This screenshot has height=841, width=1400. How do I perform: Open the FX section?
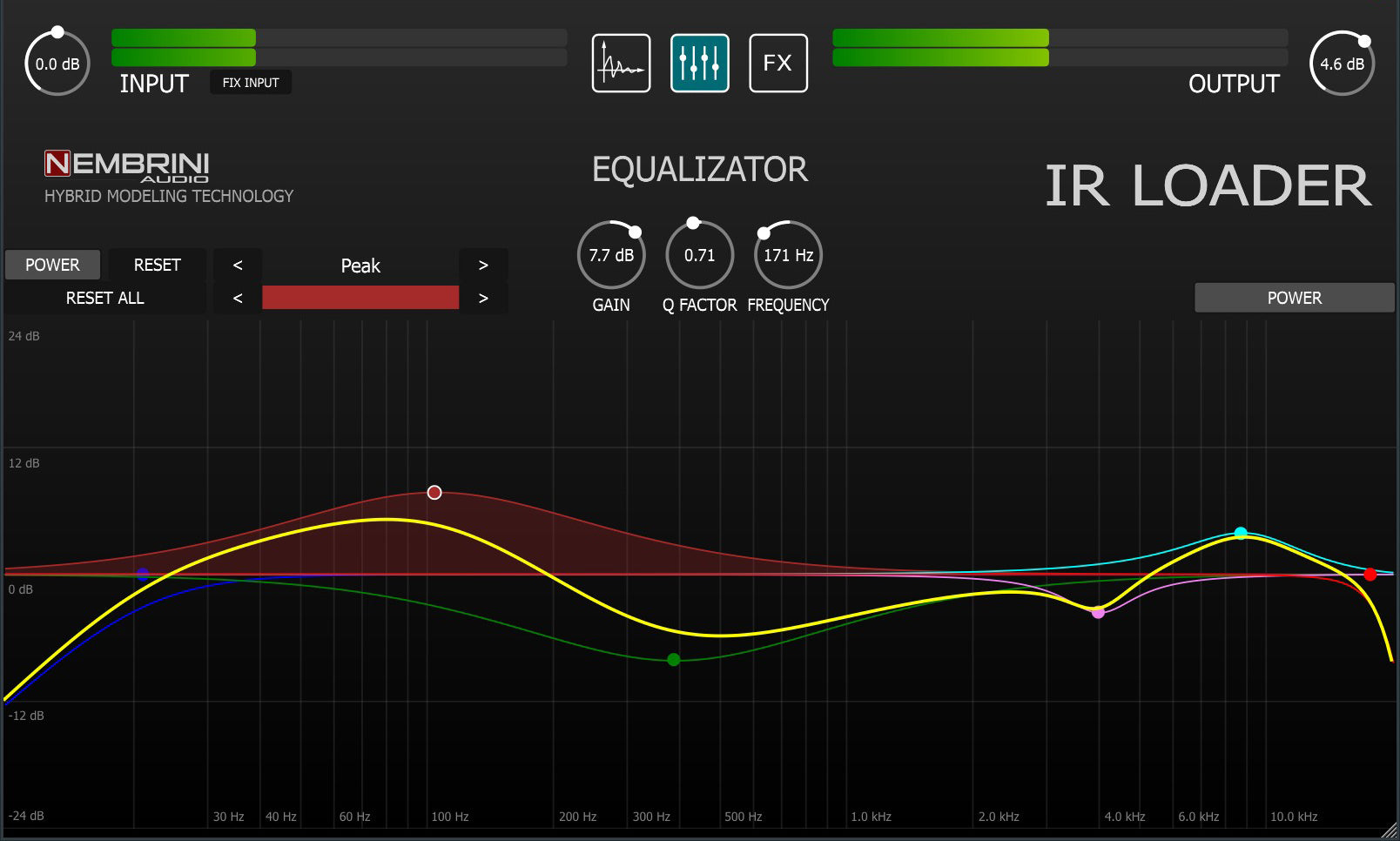(x=777, y=64)
